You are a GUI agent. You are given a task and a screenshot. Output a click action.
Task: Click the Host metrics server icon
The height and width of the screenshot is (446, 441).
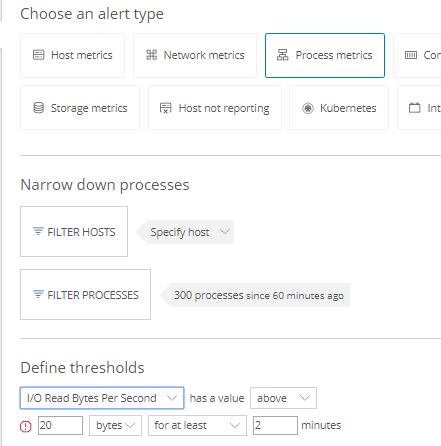click(38, 55)
